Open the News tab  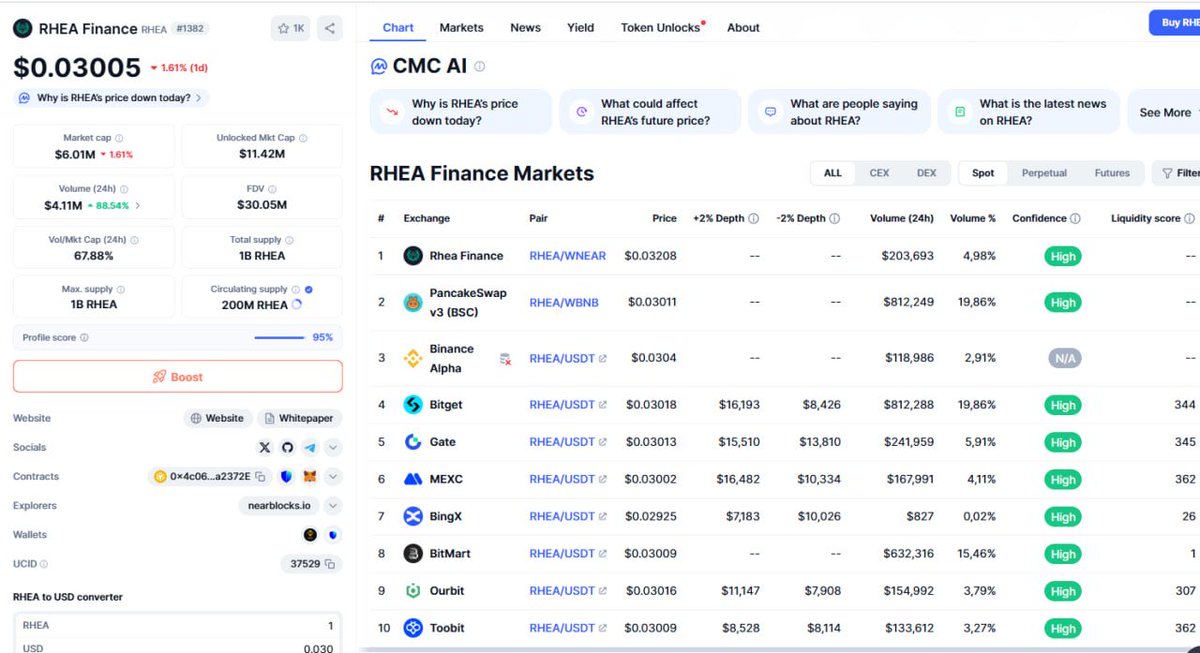click(x=525, y=27)
